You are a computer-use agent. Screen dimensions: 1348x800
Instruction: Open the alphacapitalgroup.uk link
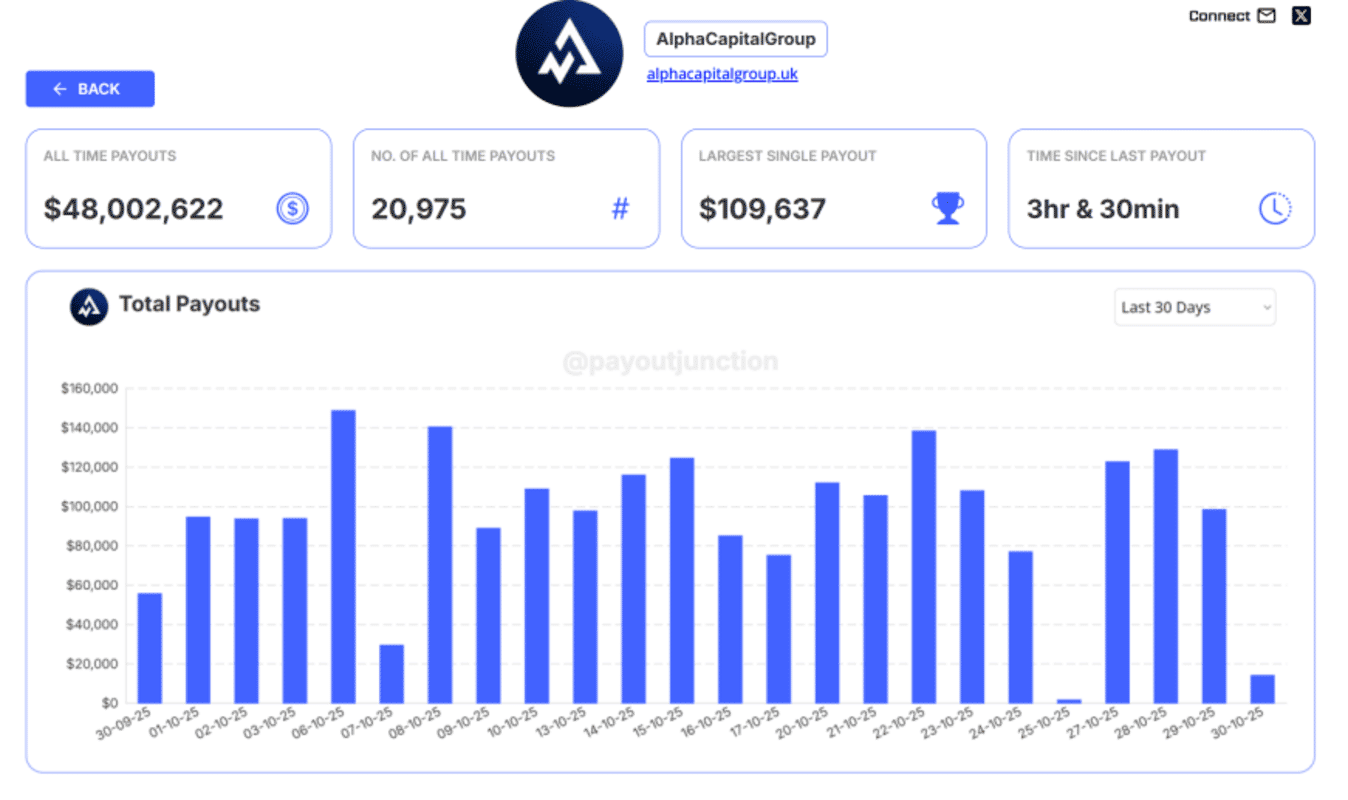[722, 74]
